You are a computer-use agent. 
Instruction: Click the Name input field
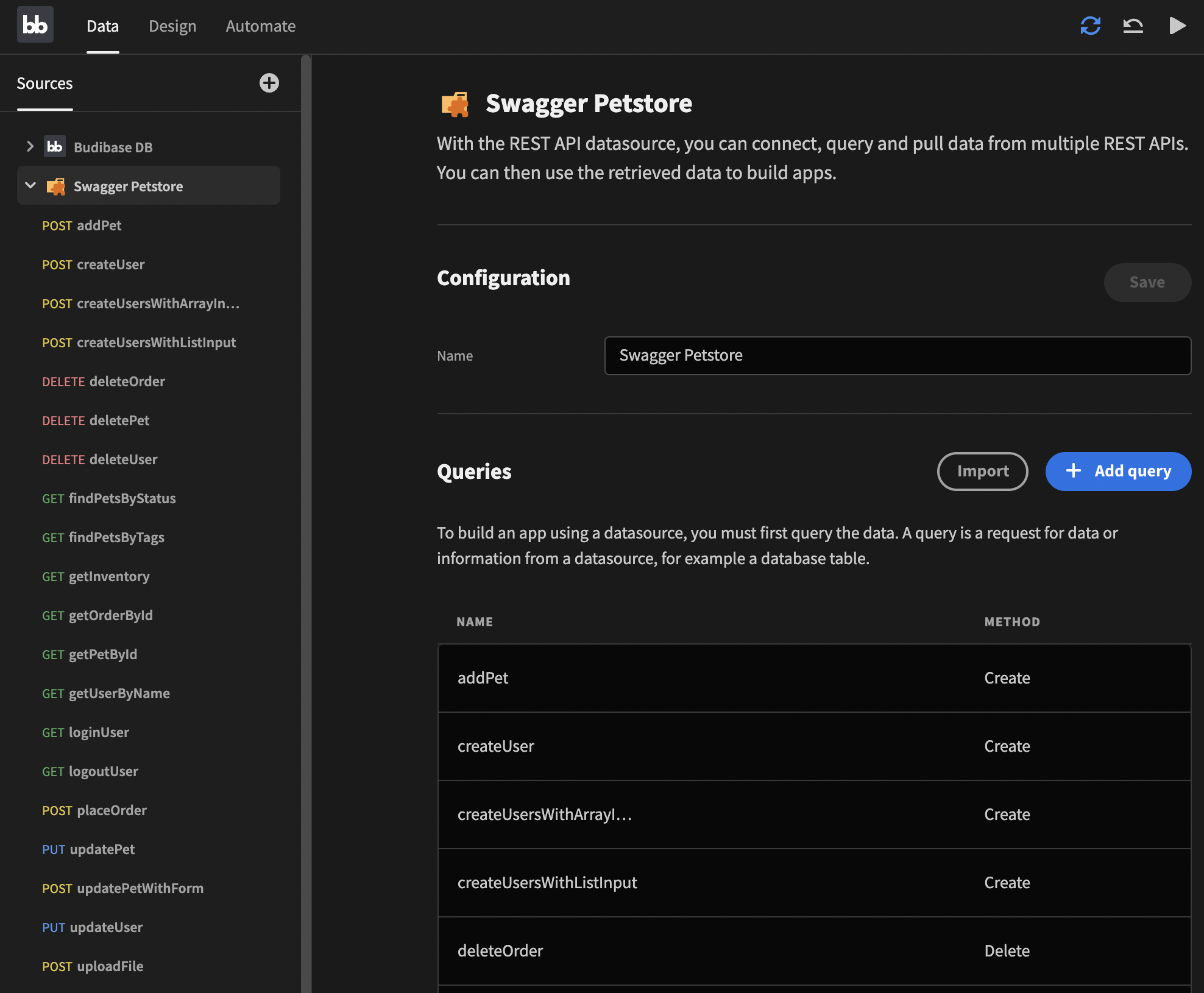pyautogui.click(x=897, y=356)
